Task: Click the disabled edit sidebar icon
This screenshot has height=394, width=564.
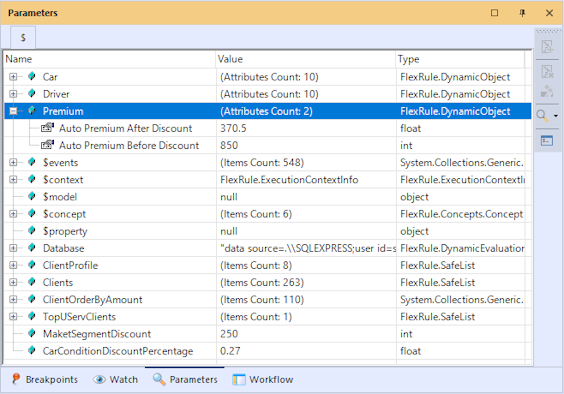Action: pyautogui.click(x=547, y=91)
